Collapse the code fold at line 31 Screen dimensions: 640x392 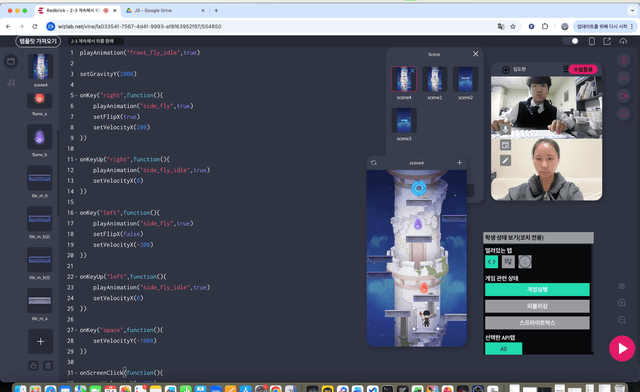76,373
